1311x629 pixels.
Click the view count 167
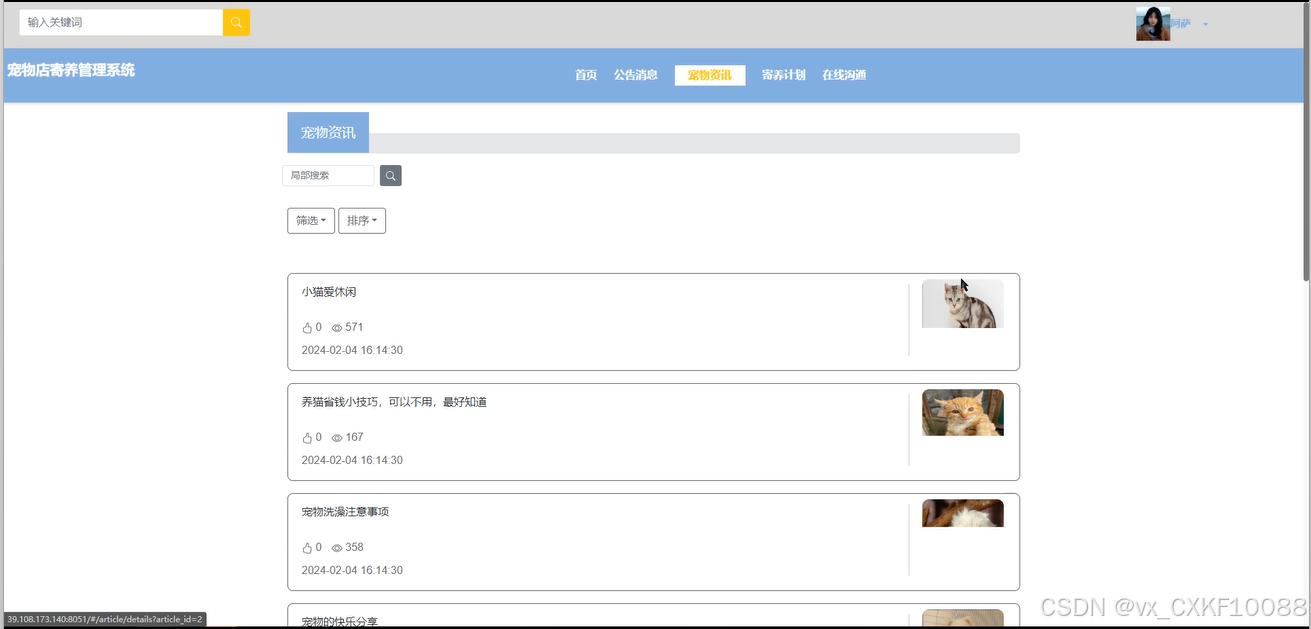354,438
